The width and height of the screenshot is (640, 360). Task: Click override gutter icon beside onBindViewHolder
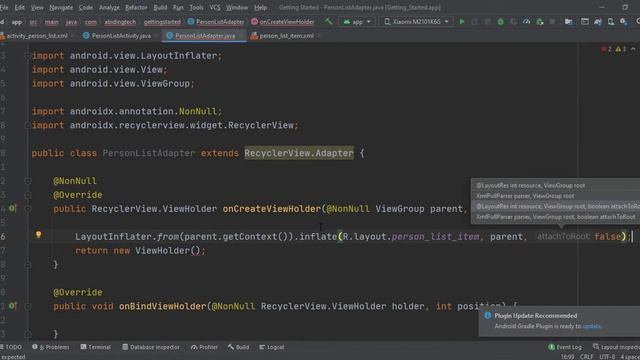[13, 306]
